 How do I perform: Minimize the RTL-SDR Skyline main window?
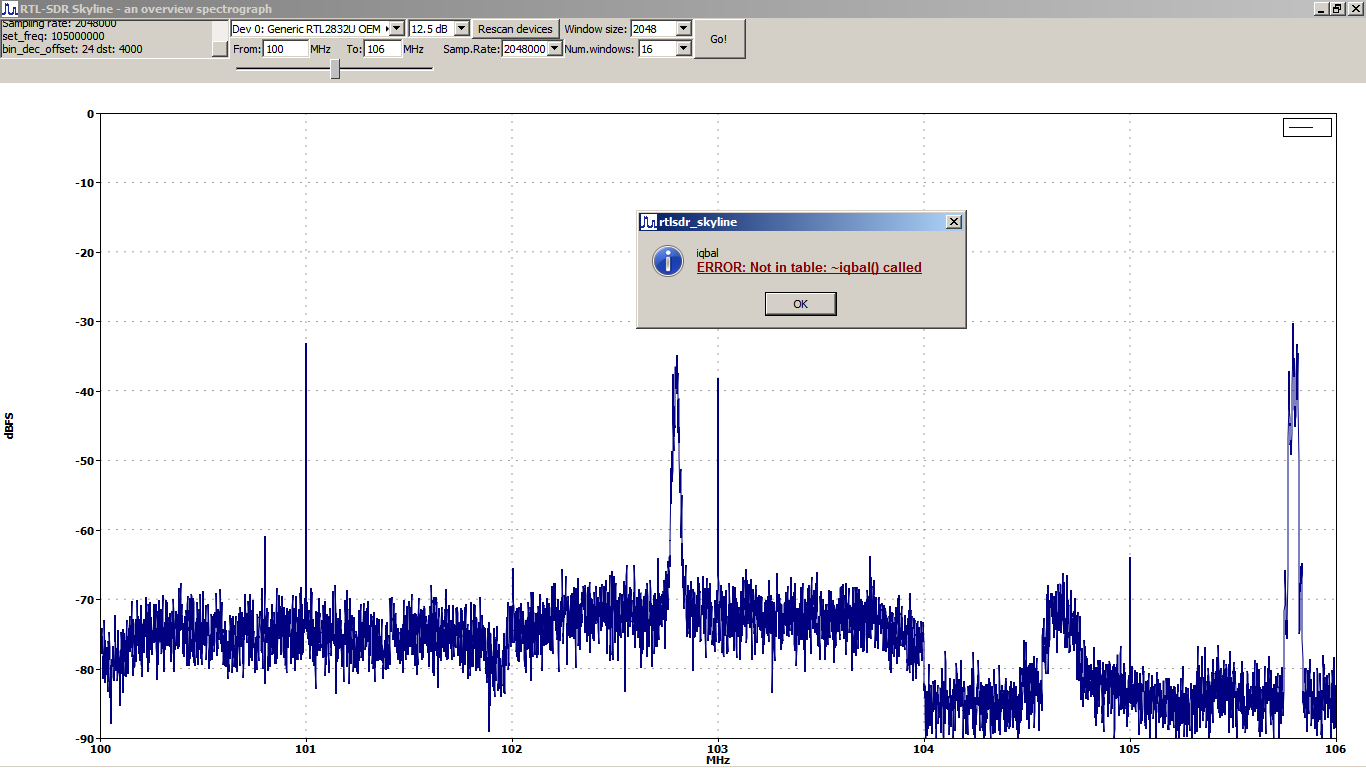(x=1320, y=8)
